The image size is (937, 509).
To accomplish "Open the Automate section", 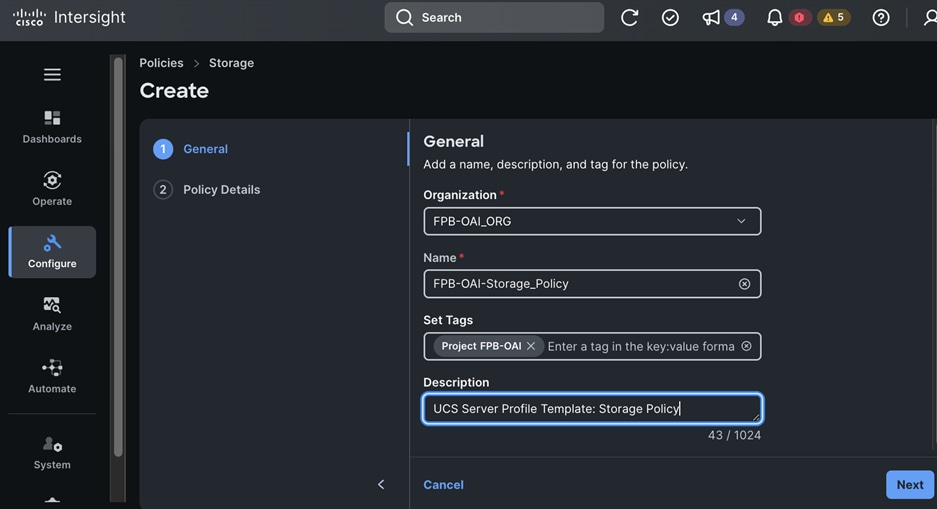I will pos(52,376).
